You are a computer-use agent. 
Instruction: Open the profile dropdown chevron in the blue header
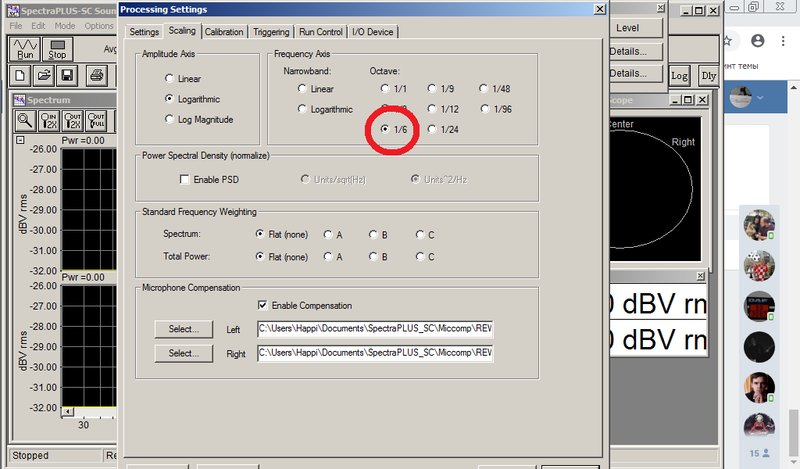[x=760, y=97]
